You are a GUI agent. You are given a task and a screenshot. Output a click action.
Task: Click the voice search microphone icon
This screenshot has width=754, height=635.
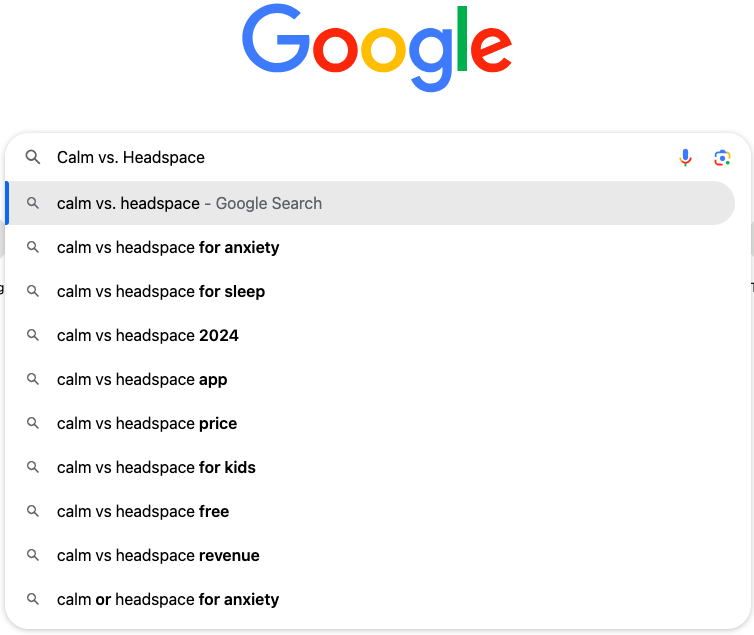[685, 157]
